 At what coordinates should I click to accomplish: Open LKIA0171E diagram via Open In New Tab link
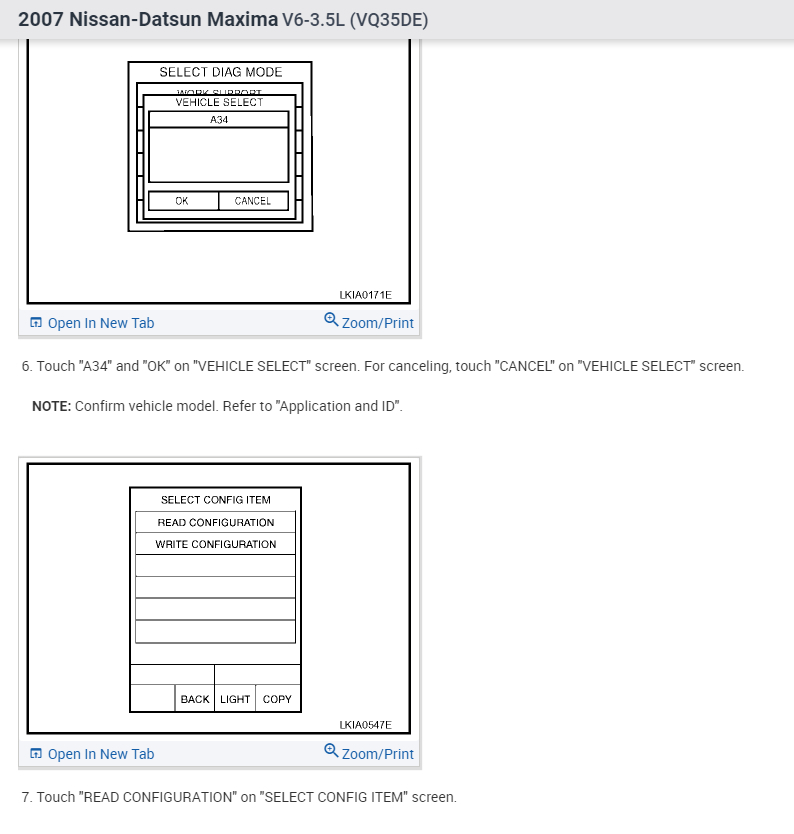pyautogui.click(x=101, y=323)
